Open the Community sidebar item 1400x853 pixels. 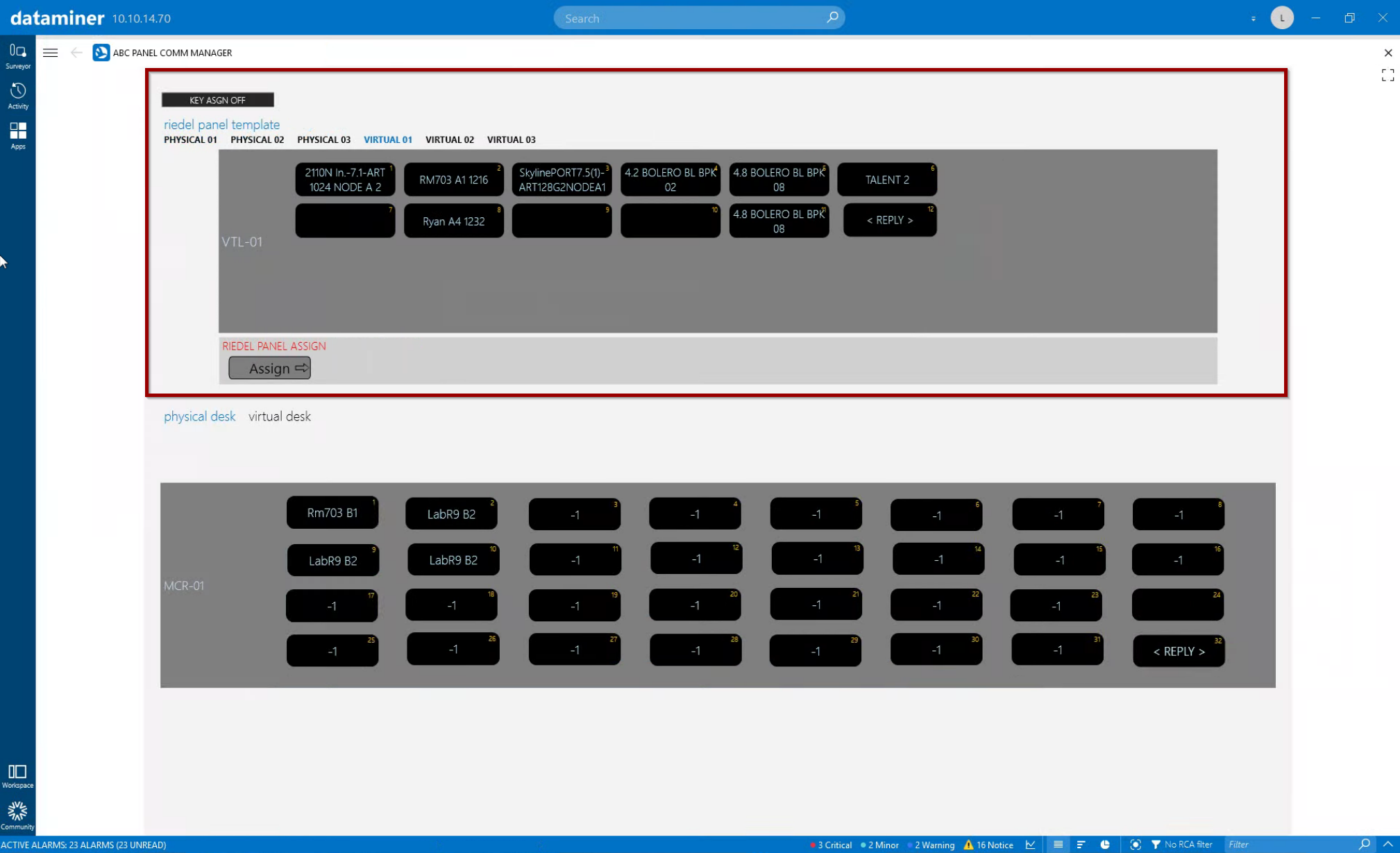[17, 816]
